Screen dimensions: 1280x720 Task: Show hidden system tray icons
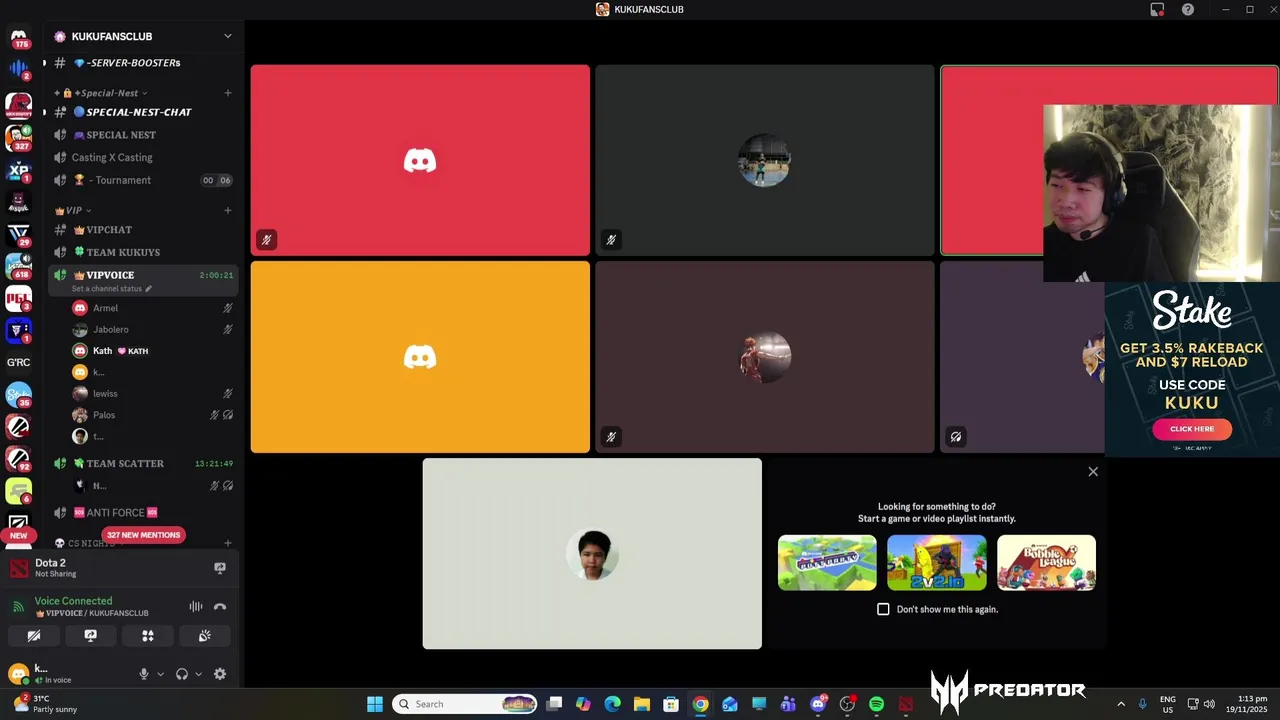point(1120,704)
